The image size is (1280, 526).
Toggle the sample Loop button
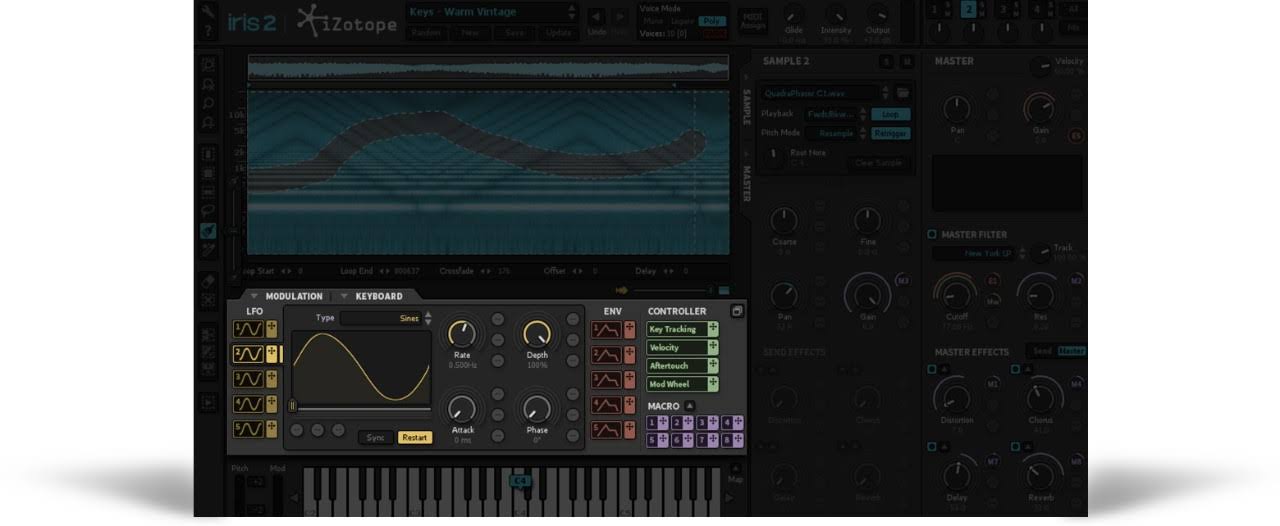[890, 114]
